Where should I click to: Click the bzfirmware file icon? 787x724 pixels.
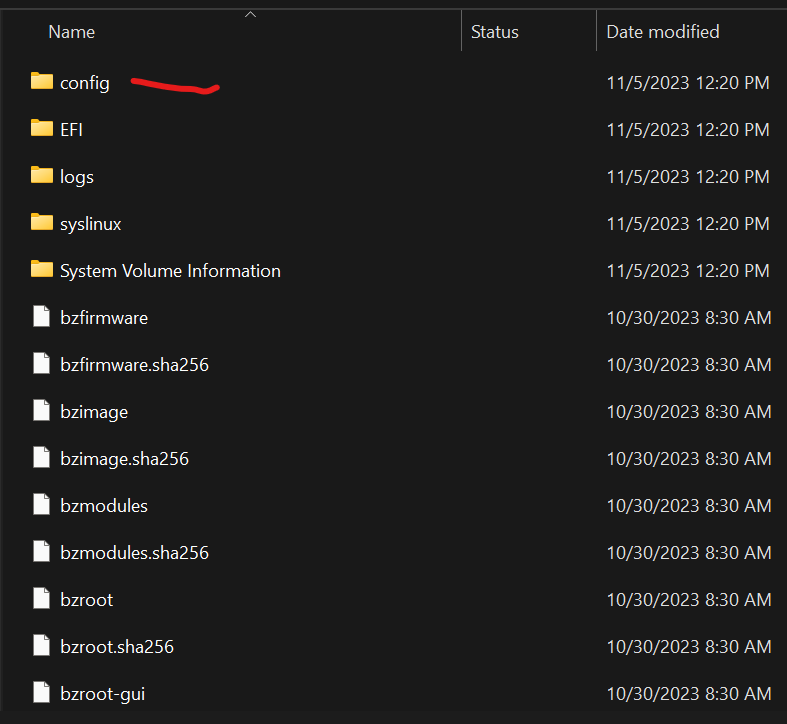pos(42,317)
